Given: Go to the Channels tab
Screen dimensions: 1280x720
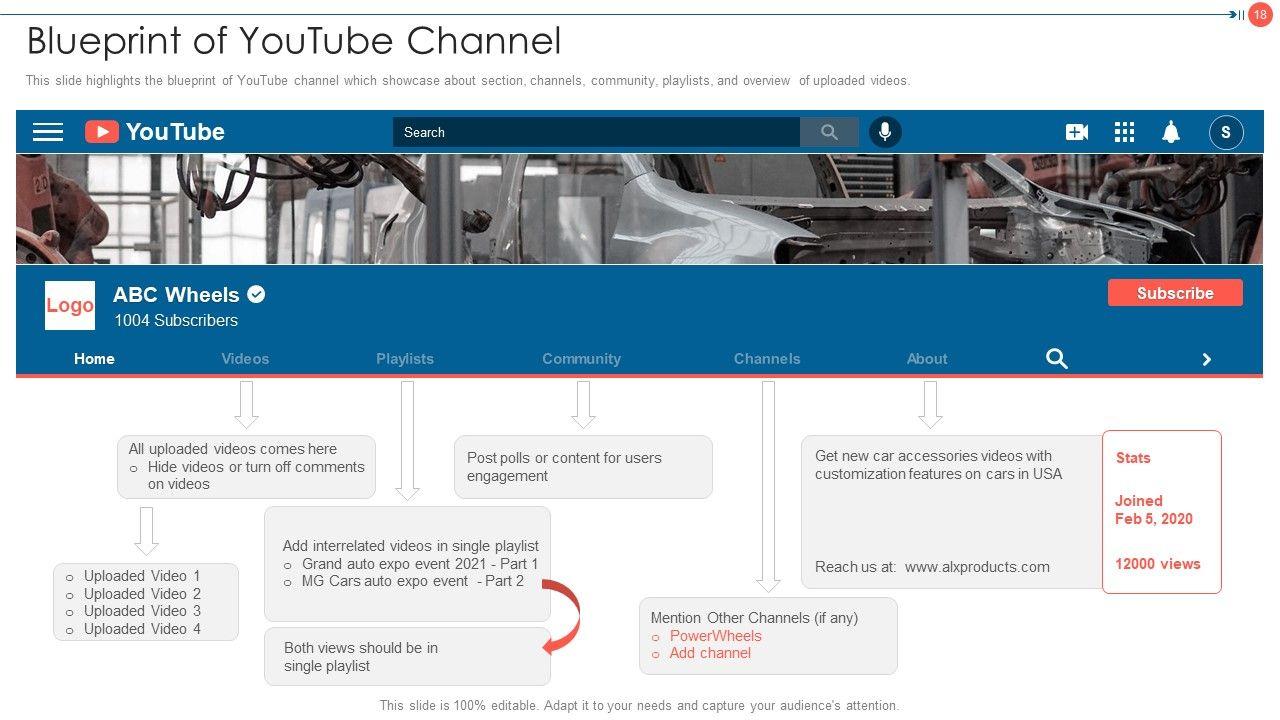Looking at the screenshot, I should pos(767,359).
